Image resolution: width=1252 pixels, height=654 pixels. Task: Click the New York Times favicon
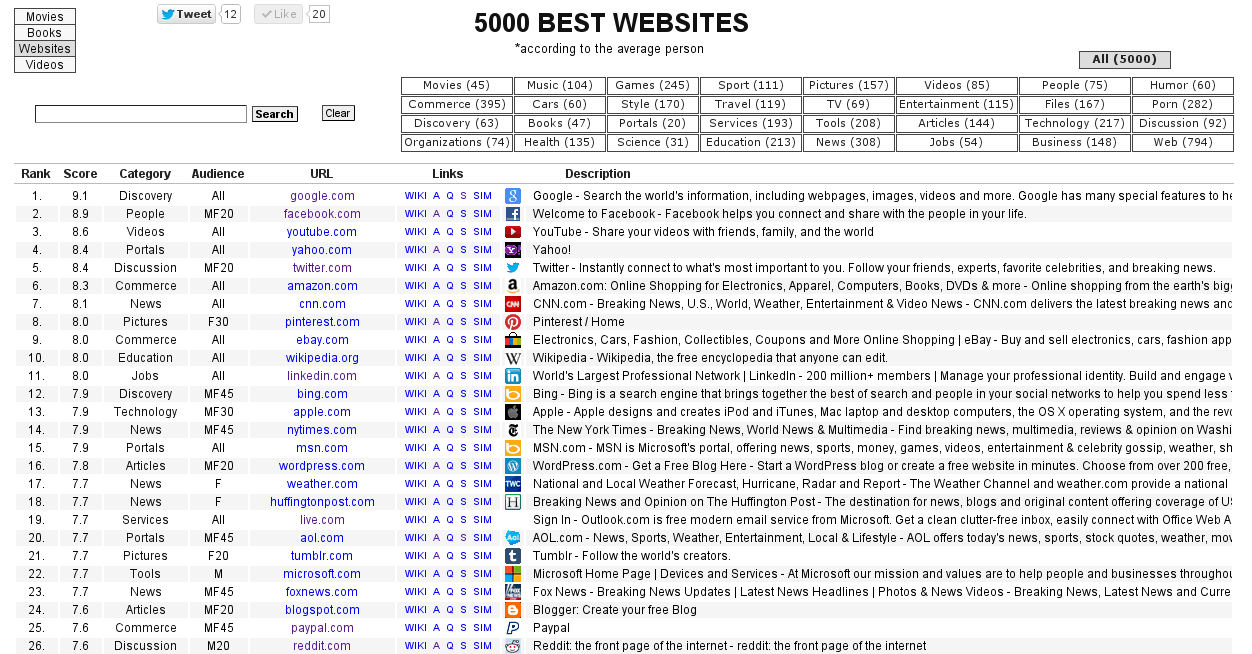tap(513, 430)
